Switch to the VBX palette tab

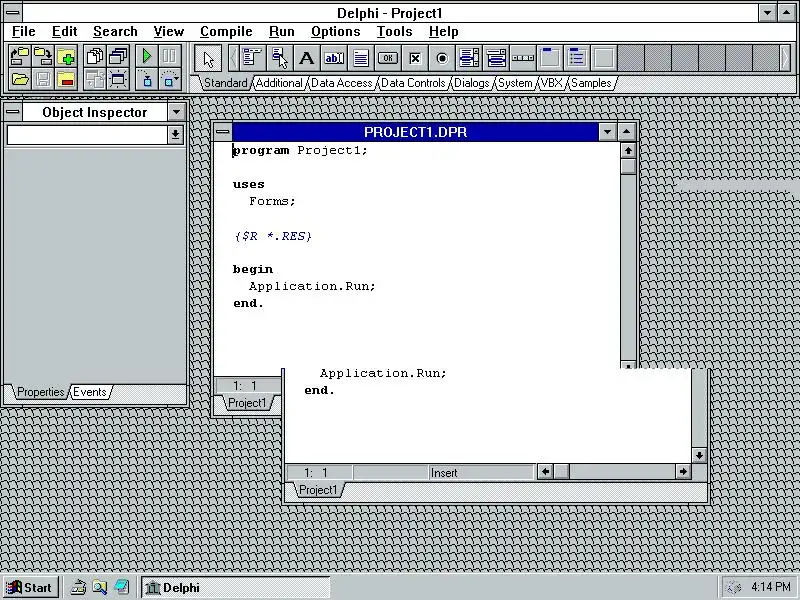[552, 83]
